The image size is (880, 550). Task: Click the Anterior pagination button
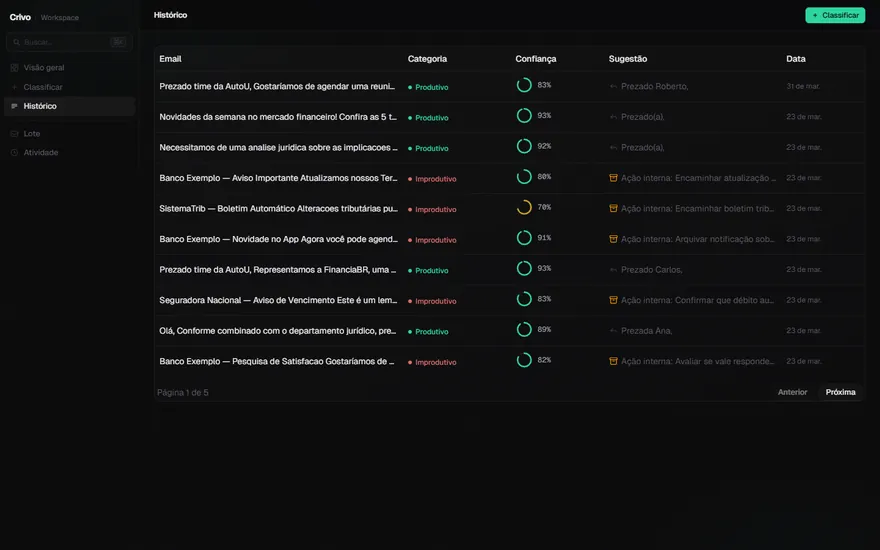(792, 392)
